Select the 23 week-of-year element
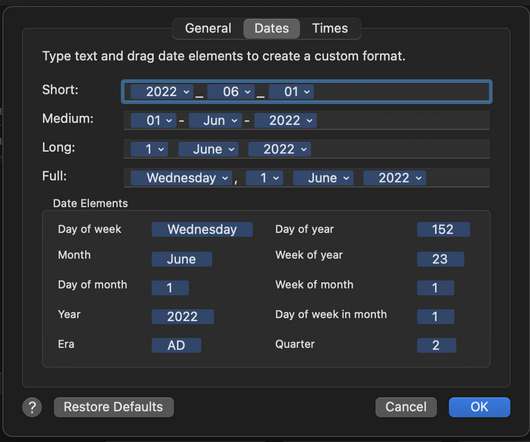This screenshot has width=530, height=442. (440, 259)
